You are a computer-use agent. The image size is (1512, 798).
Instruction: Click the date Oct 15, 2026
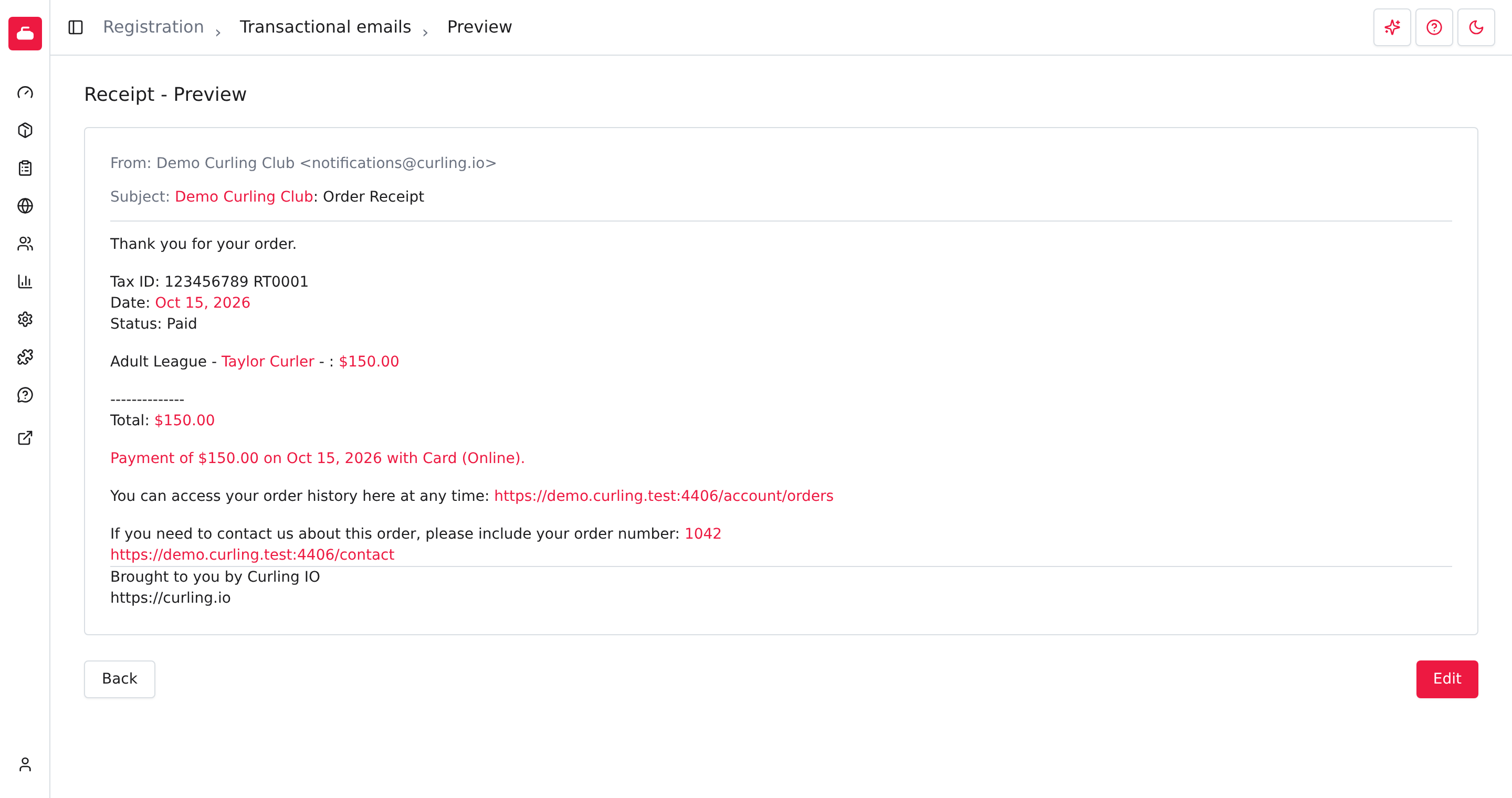203,303
